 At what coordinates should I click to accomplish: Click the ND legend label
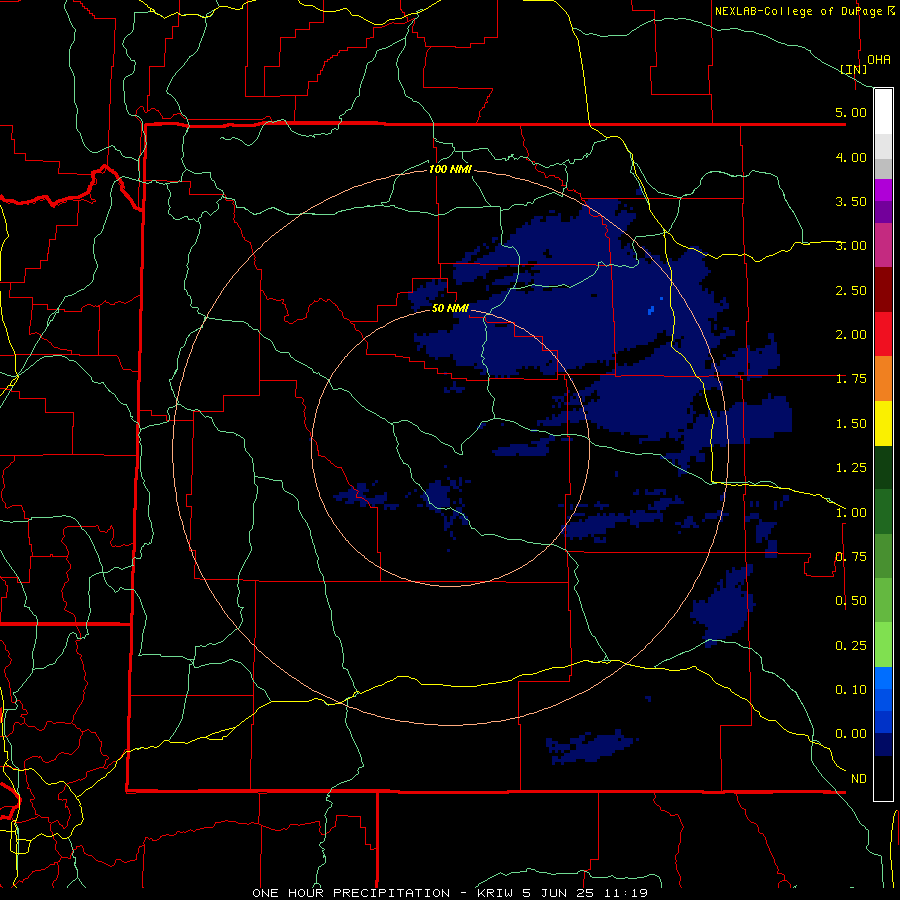tap(859, 779)
